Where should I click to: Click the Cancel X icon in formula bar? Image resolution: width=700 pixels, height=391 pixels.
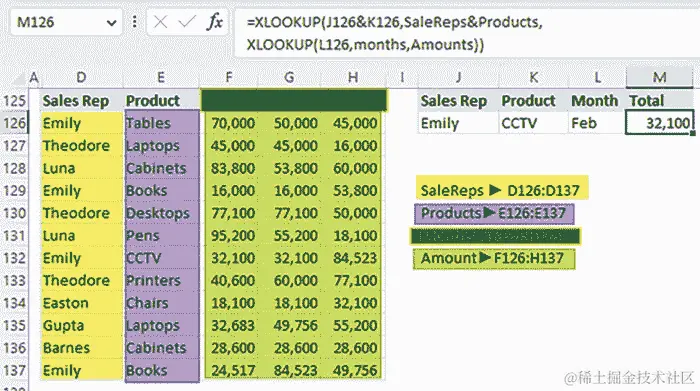pos(160,21)
